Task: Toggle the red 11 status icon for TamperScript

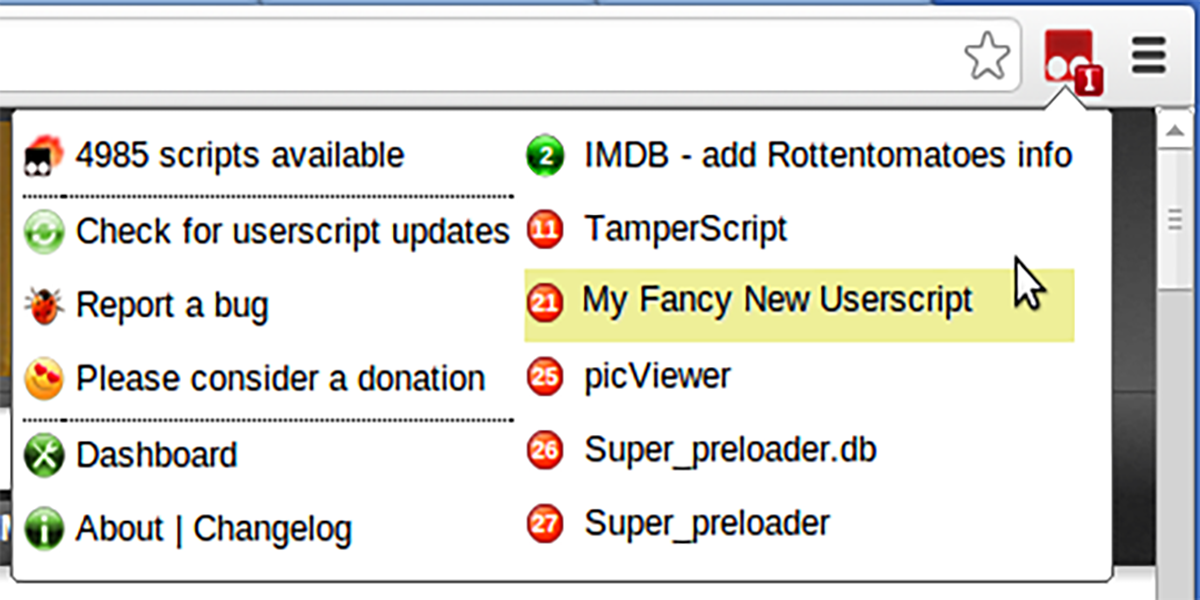Action: (x=545, y=230)
